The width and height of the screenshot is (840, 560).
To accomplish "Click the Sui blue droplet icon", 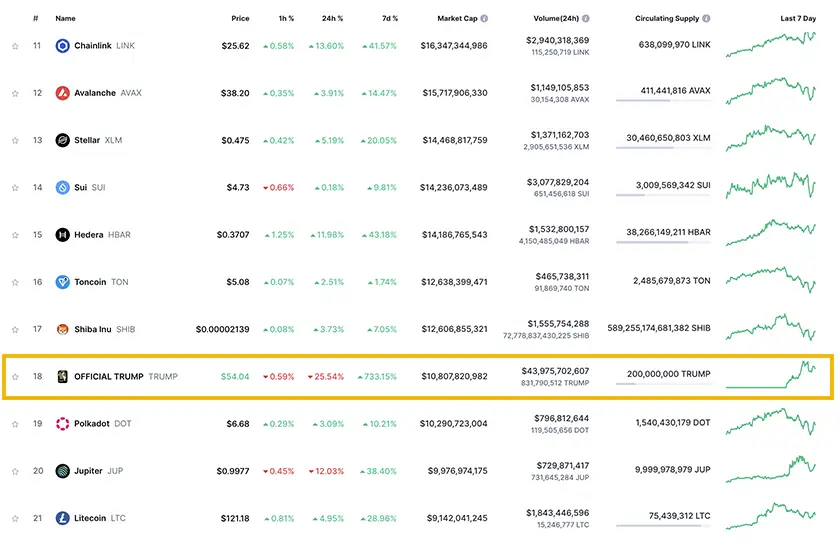I will (62, 187).
